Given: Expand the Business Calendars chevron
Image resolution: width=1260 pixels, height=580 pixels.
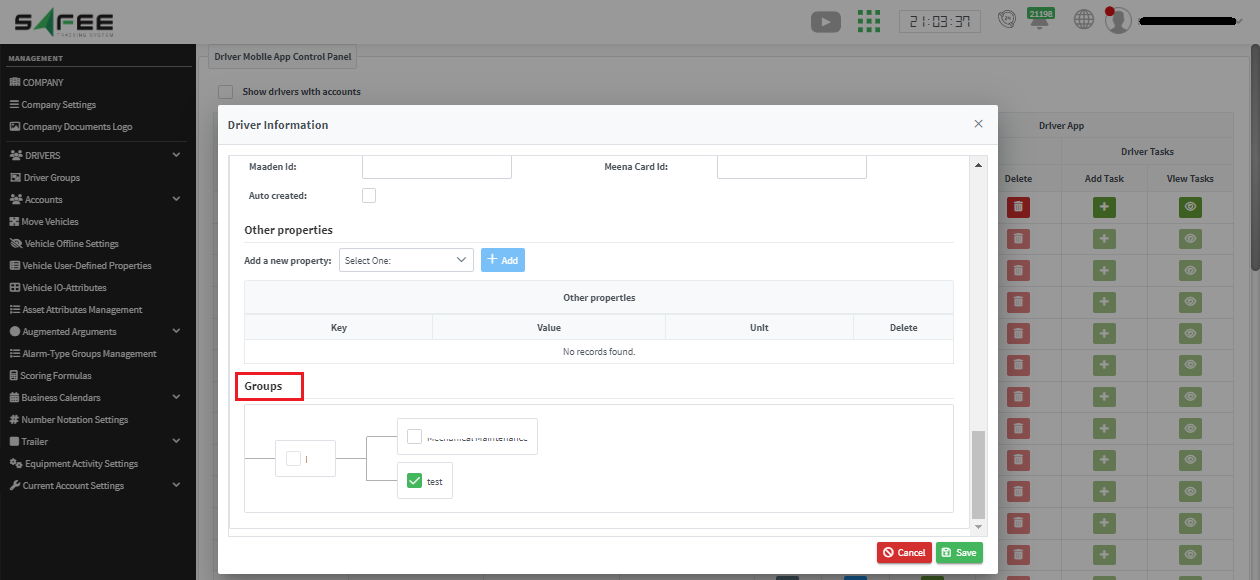Looking at the screenshot, I should [176, 397].
